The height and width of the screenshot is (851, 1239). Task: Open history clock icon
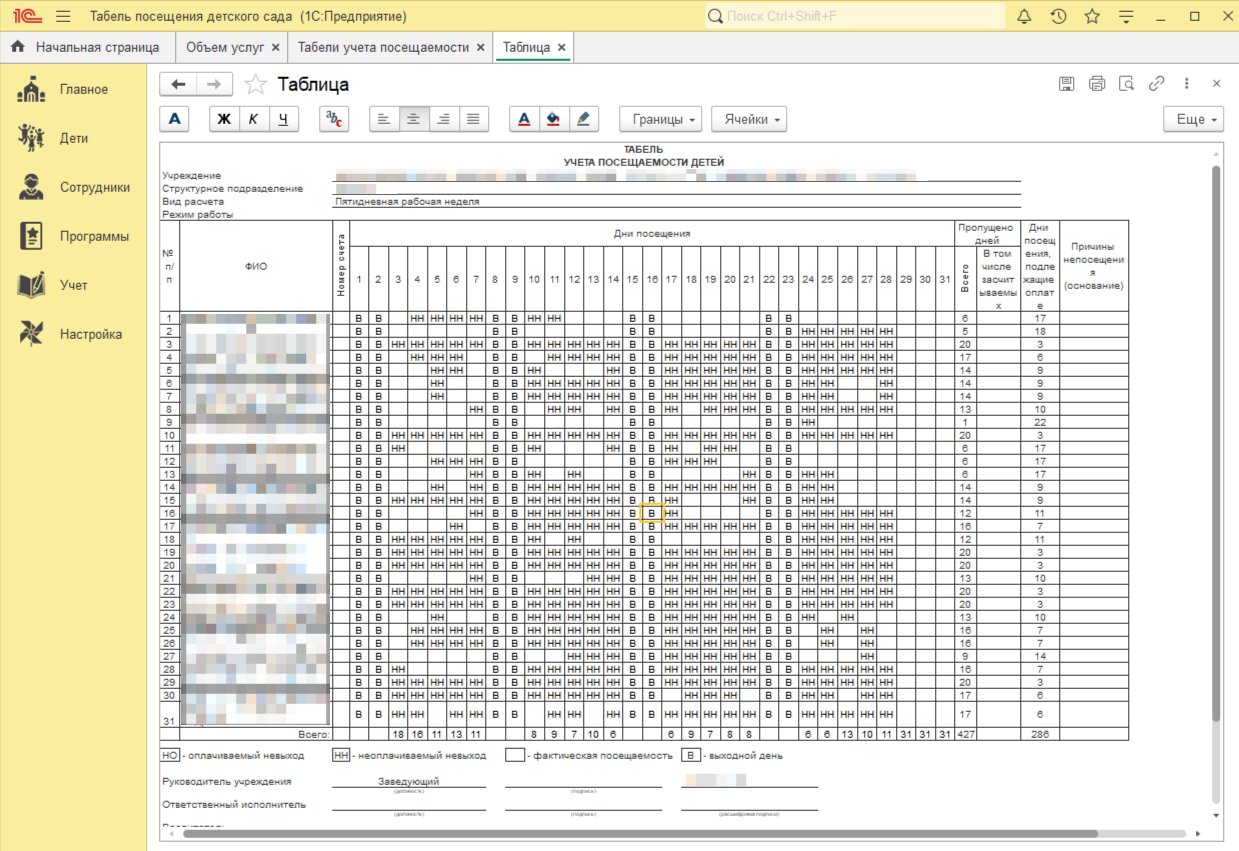[1058, 17]
